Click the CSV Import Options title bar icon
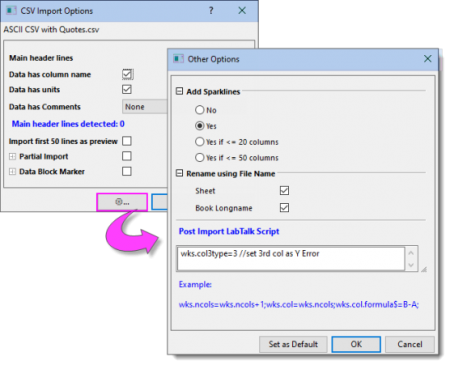This screenshot has height=365, width=450. 11,11
